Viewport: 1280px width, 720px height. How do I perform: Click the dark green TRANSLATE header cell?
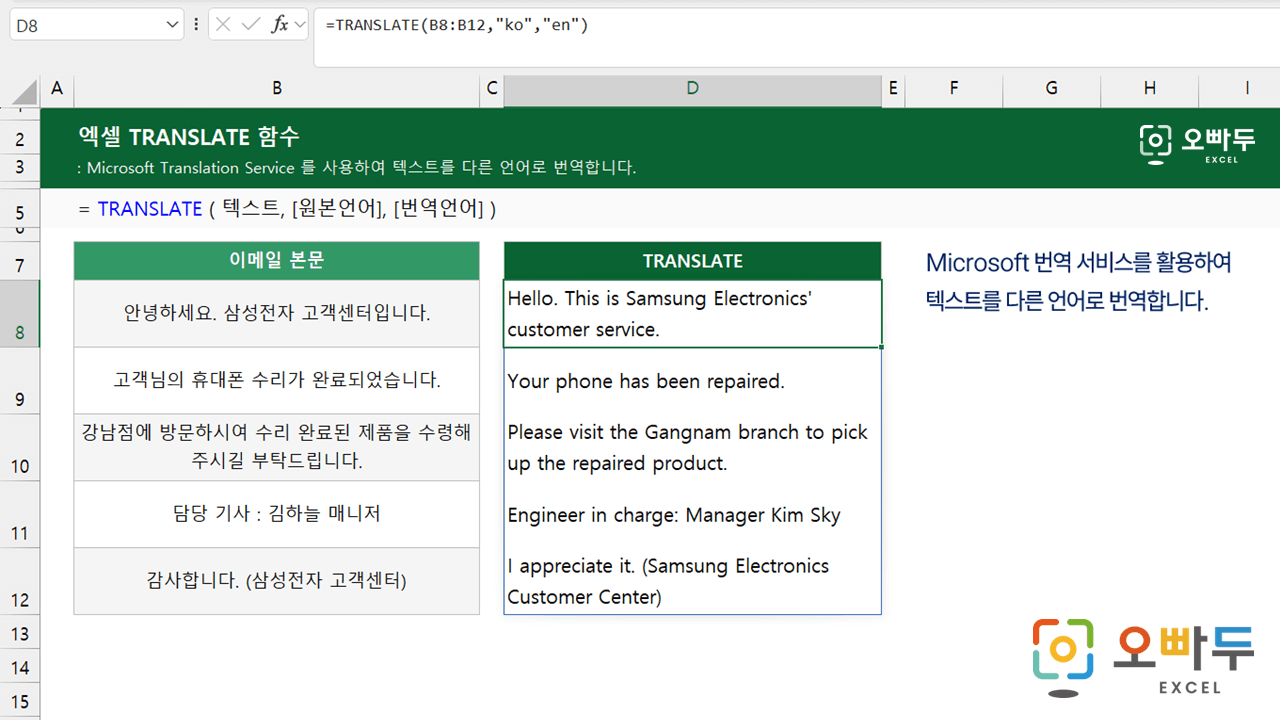click(693, 260)
